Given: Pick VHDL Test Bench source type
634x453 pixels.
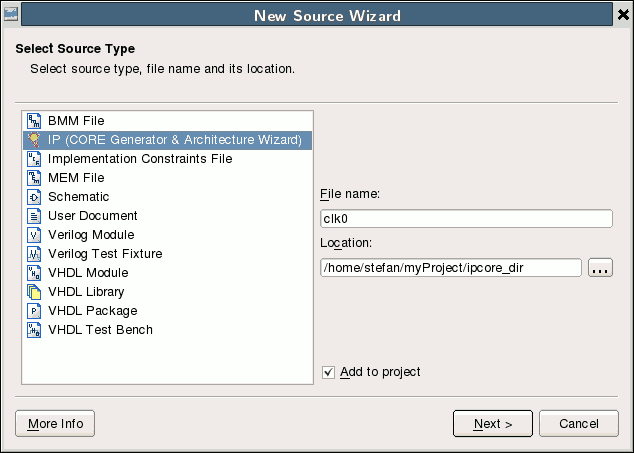Looking at the screenshot, I should [x=100, y=330].
